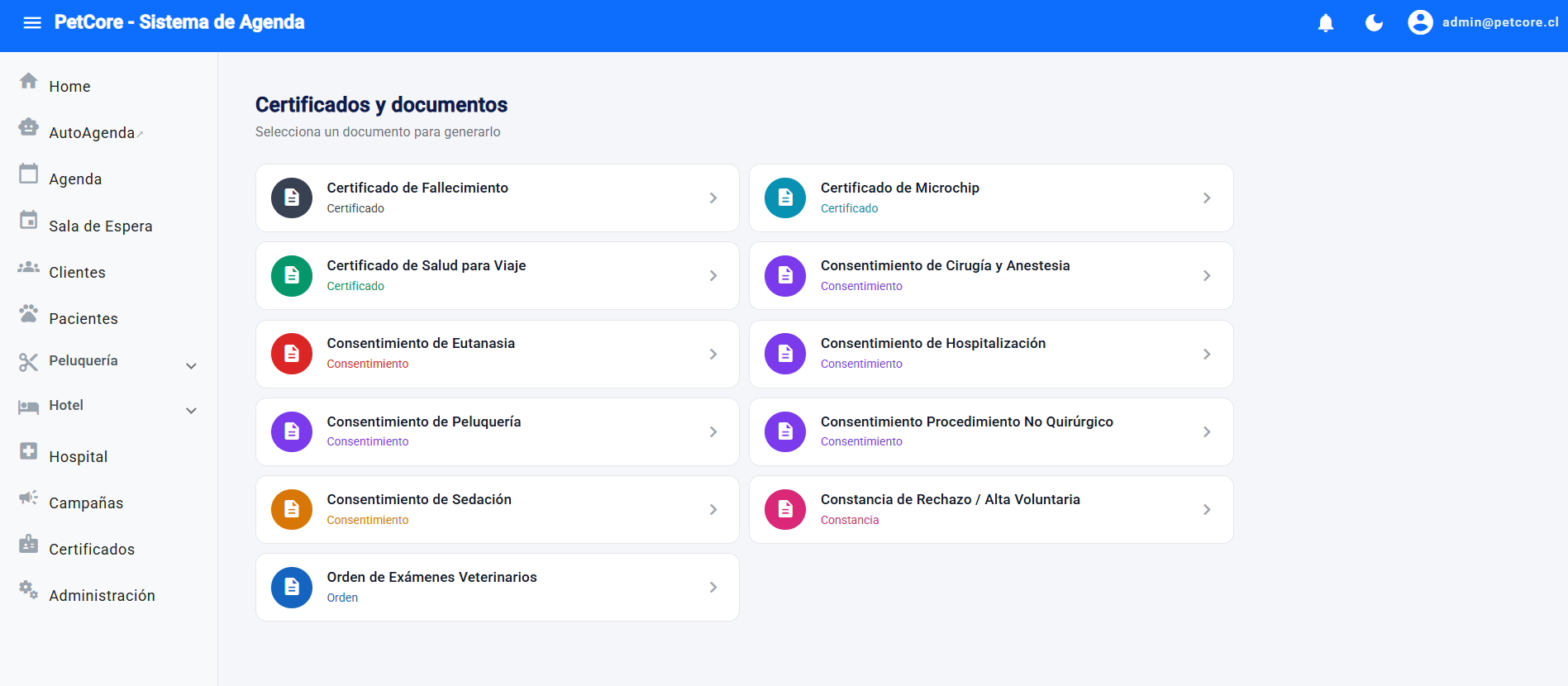
Task: Click the Peluquería scissors icon
Action: point(29,362)
